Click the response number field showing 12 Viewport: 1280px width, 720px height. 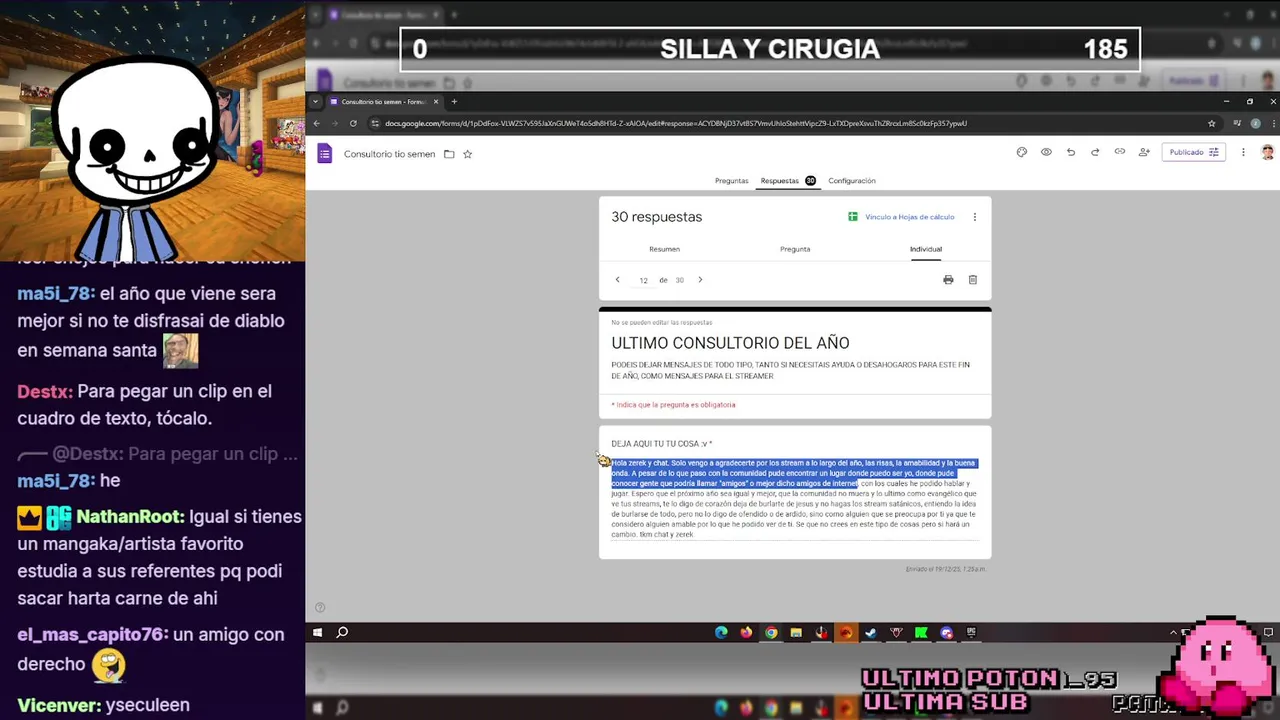[x=643, y=281]
